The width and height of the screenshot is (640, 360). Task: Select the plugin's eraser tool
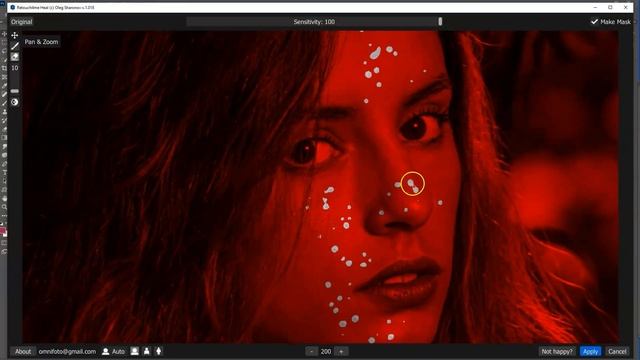point(15,57)
